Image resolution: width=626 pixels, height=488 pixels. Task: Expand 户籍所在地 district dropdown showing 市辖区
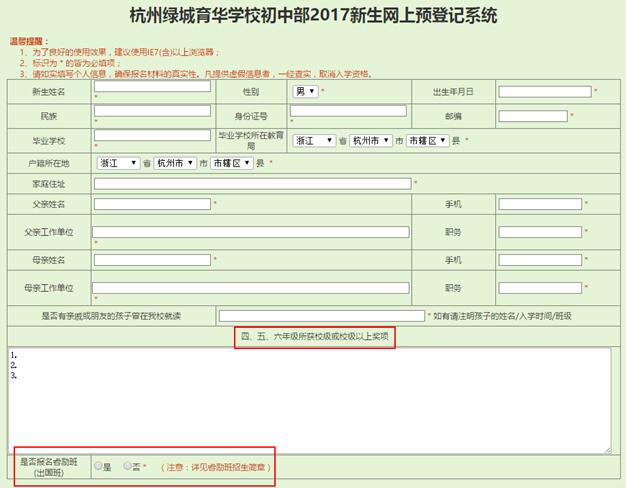pos(231,162)
